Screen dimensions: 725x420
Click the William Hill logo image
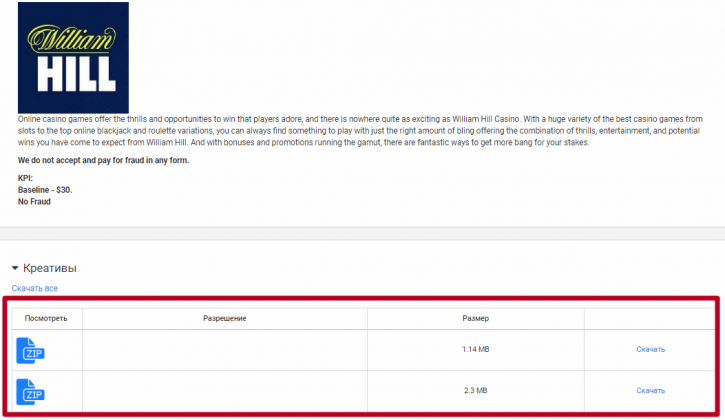(73, 57)
